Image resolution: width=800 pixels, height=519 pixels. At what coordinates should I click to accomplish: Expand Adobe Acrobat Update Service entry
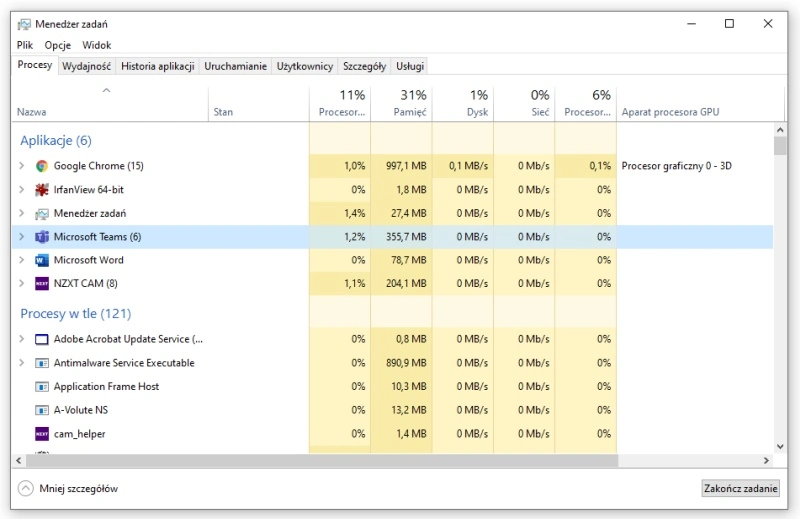click(21, 340)
